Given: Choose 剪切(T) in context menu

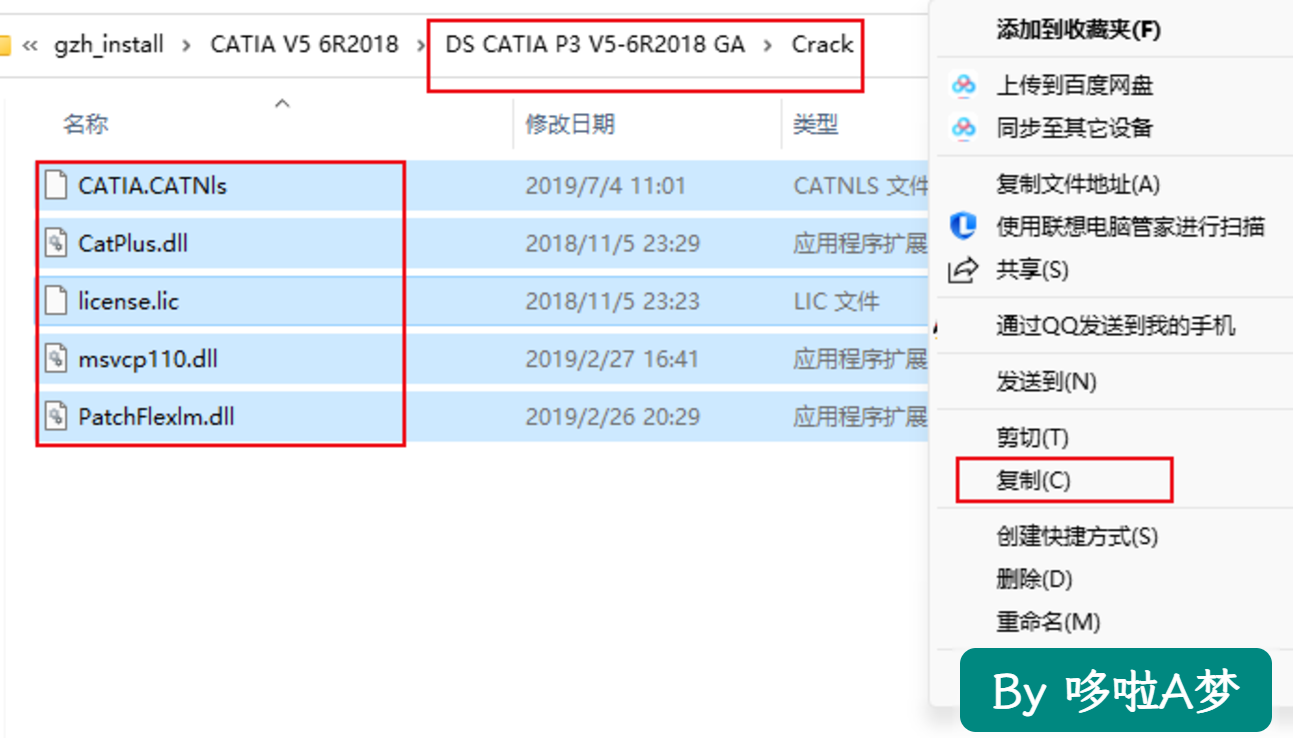Looking at the screenshot, I should pos(1033,438).
